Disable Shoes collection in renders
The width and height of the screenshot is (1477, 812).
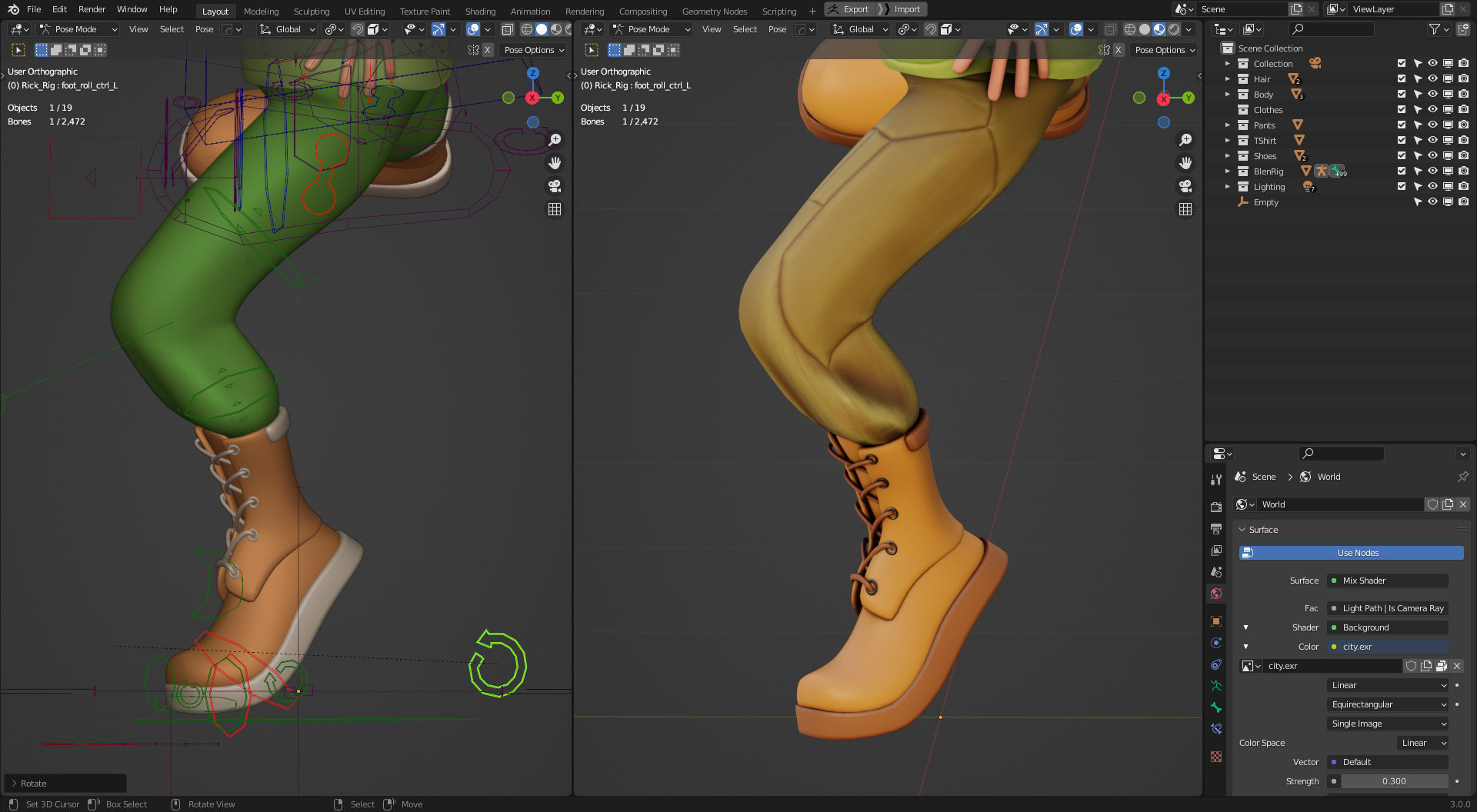tap(1463, 156)
